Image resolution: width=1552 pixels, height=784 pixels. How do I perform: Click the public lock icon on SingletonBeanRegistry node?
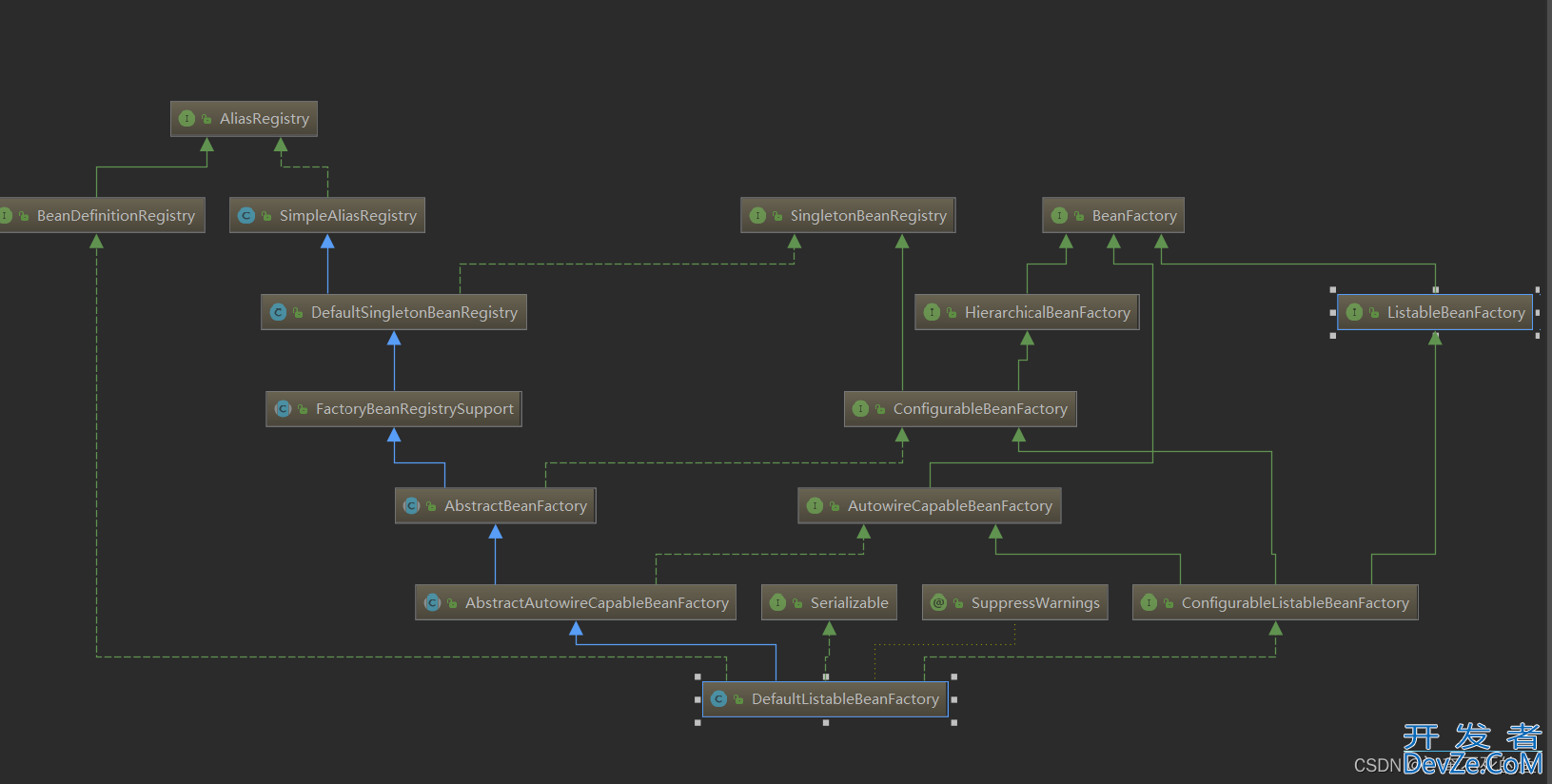(777, 217)
